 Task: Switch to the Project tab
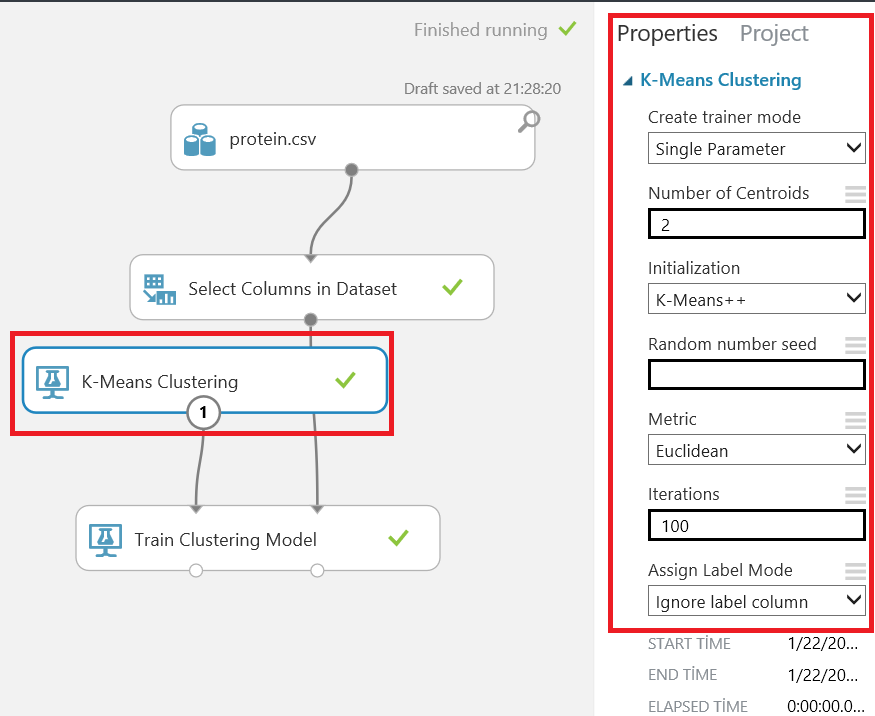(774, 34)
